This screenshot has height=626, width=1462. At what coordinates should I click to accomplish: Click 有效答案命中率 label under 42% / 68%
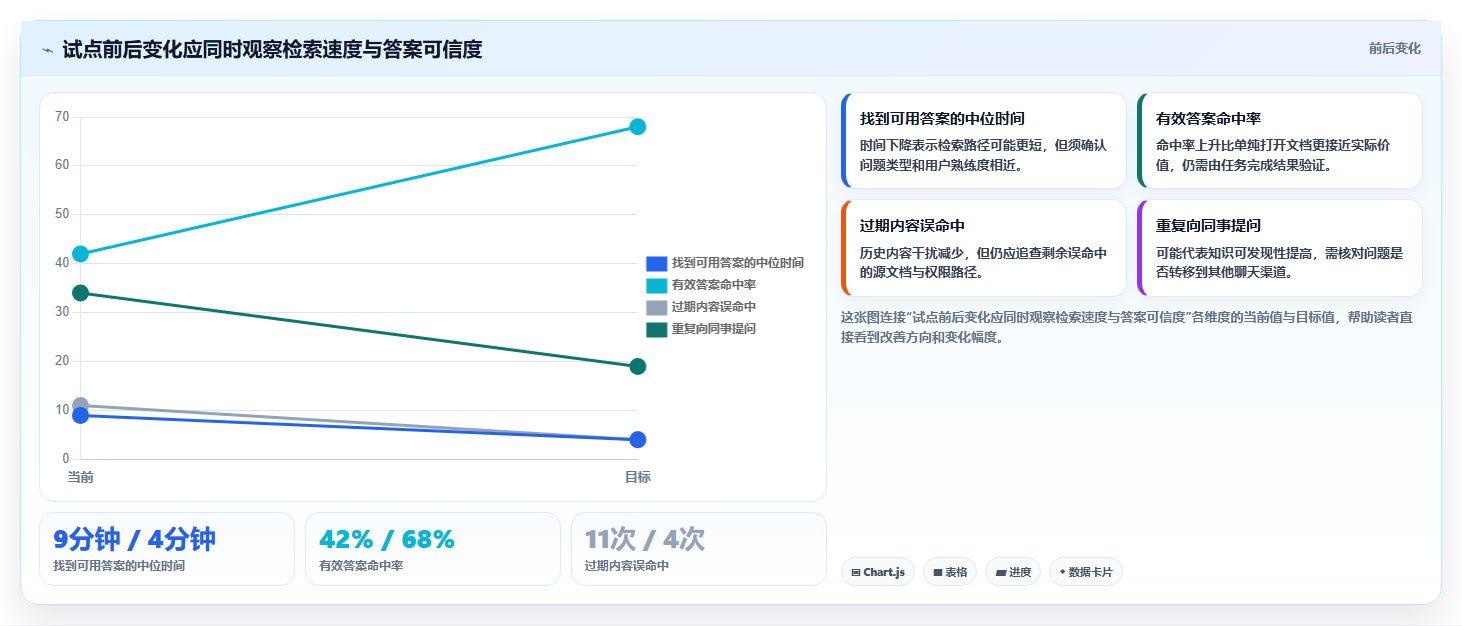coord(361,566)
